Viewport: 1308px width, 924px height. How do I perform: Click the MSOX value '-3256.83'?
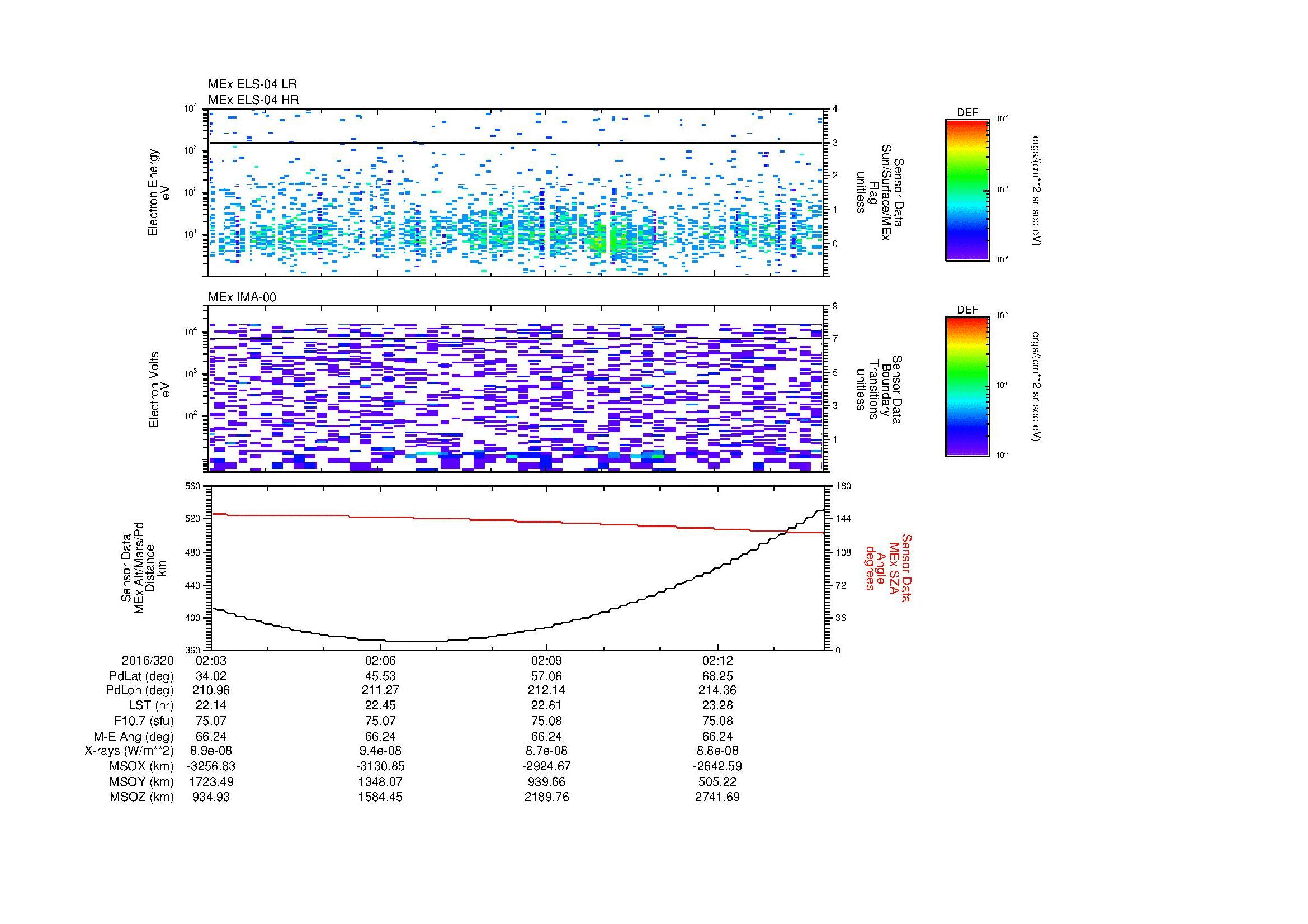click(x=211, y=767)
